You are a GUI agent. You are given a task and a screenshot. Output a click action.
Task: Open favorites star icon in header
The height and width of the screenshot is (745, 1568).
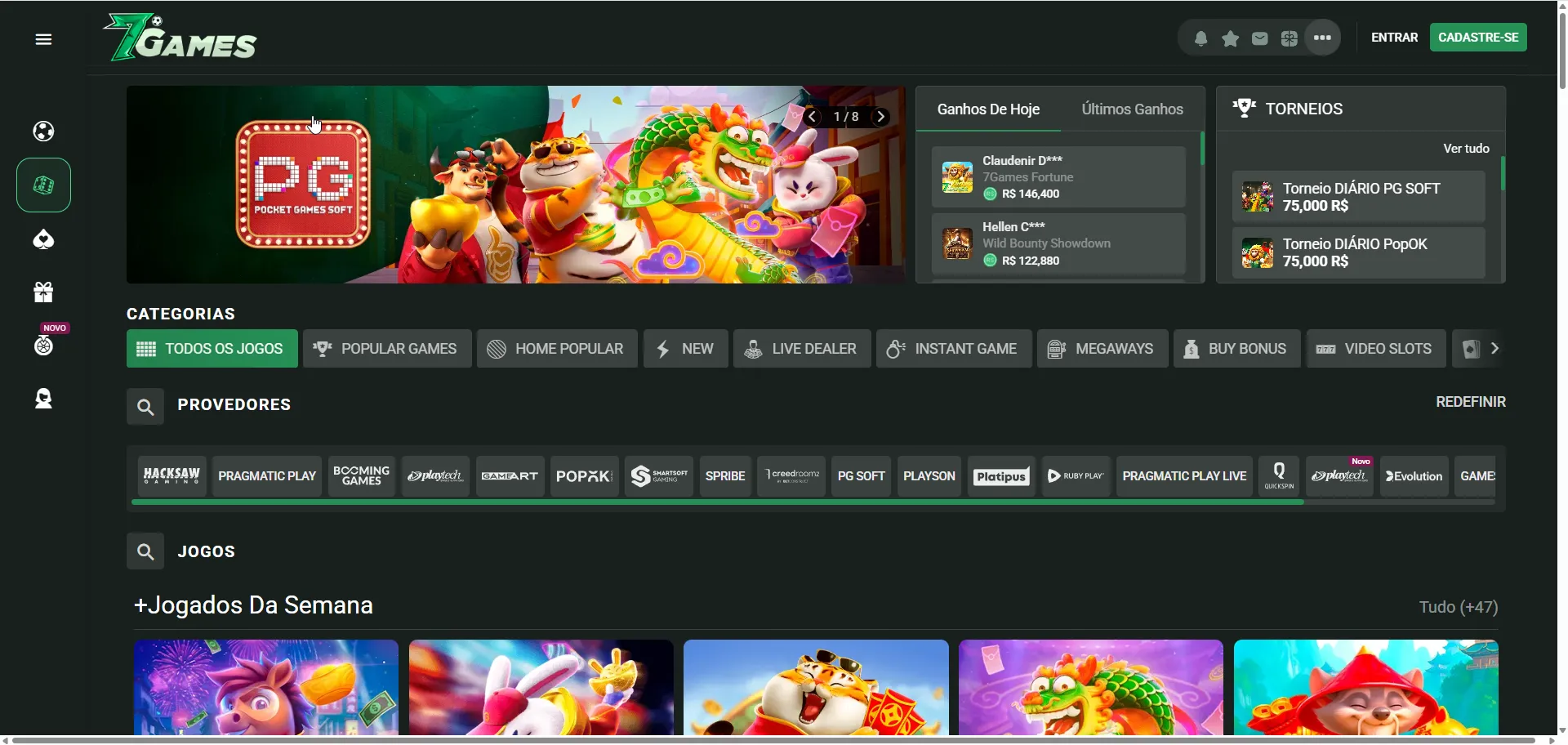pos(1231,38)
